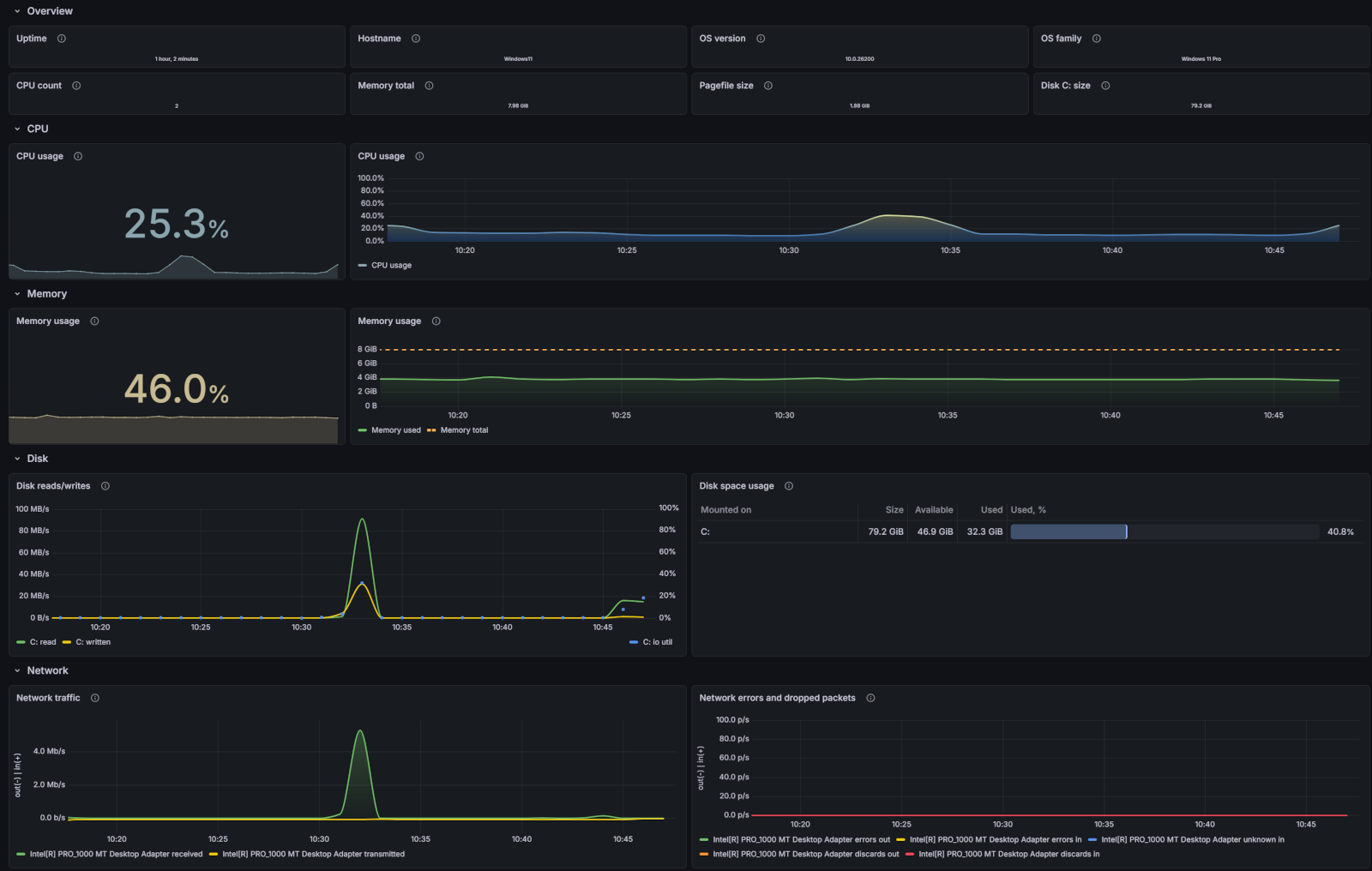1372x871 pixels.
Task: Select the C: row in Disk space usage
Action: (705, 532)
